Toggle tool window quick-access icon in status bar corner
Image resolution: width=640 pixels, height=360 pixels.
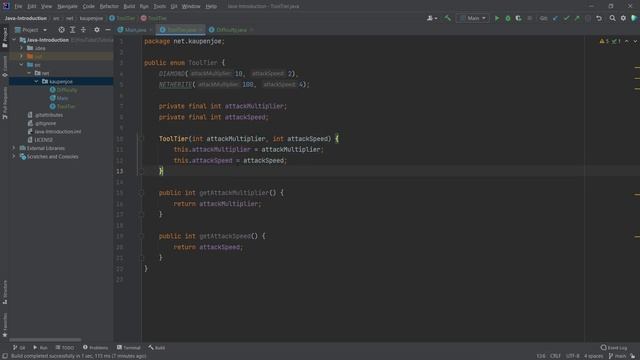(4, 356)
